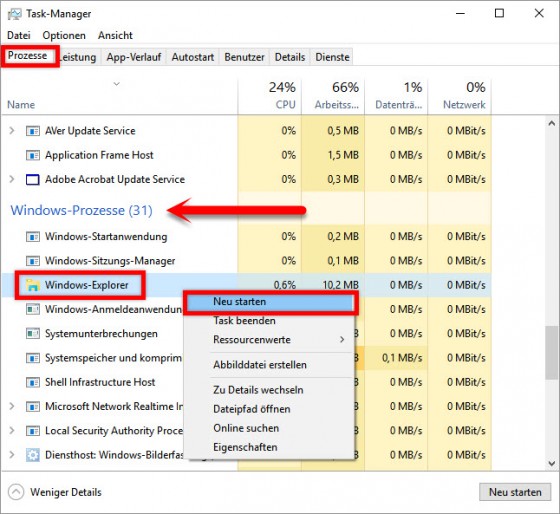This screenshot has width=560, height=514.
Task: Select the Shell Infrastructure Host name
Action: click(100, 382)
